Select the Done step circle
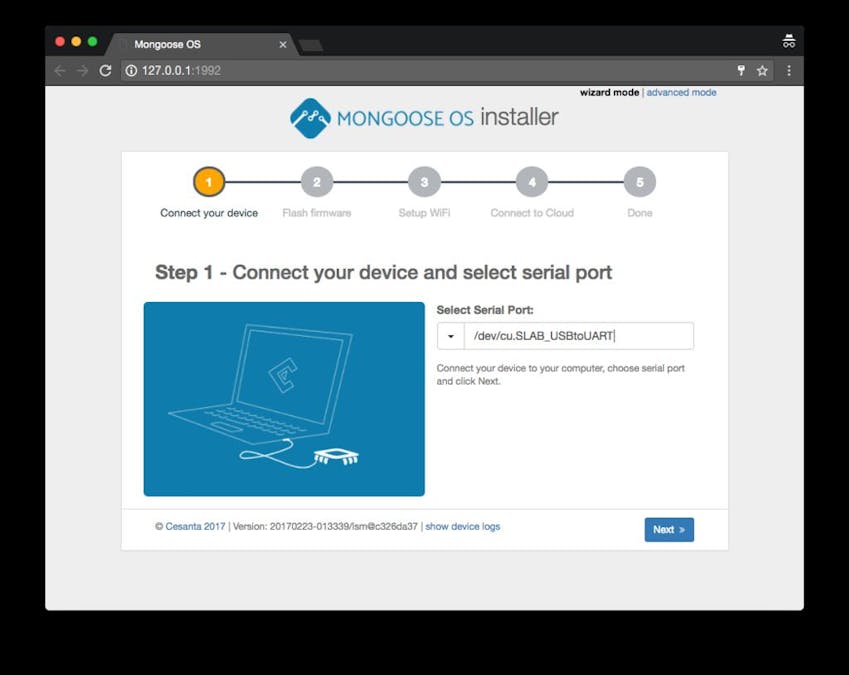The height and width of the screenshot is (675, 849). [638, 183]
